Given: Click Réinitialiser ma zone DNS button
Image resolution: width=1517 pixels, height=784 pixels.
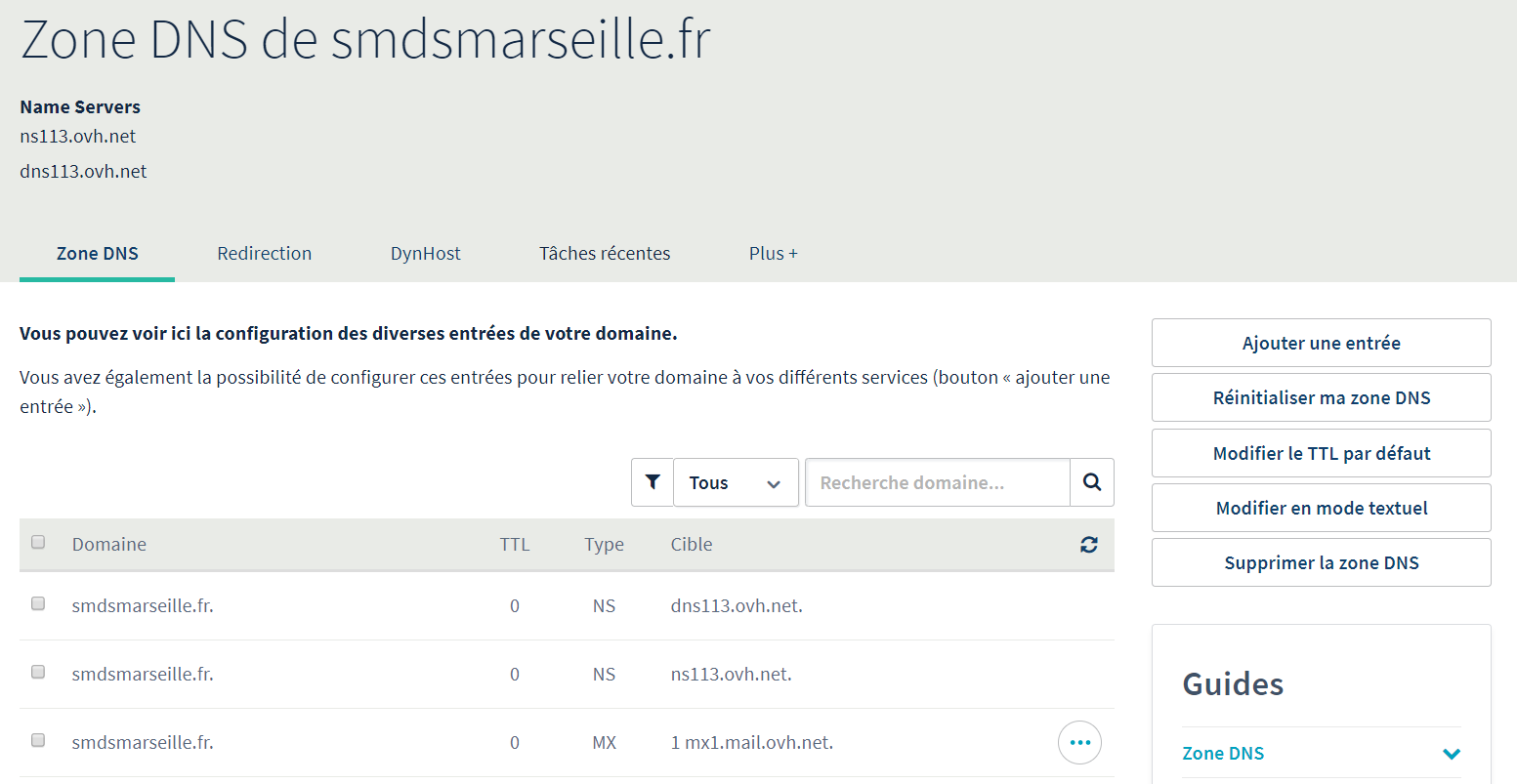Looking at the screenshot, I should [1321, 397].
